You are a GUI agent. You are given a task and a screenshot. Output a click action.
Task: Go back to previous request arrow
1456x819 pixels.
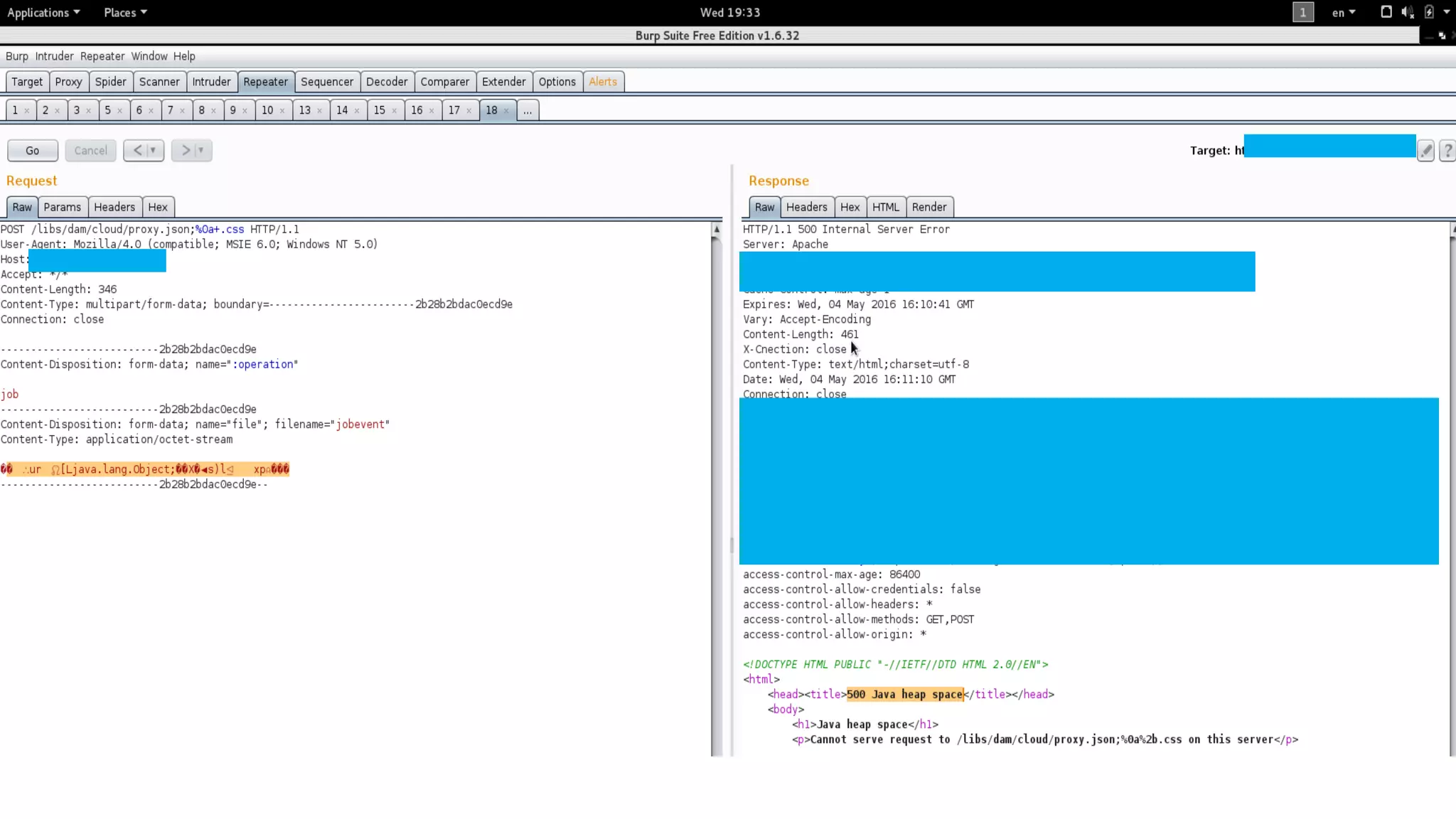click(x=137, y=151)
